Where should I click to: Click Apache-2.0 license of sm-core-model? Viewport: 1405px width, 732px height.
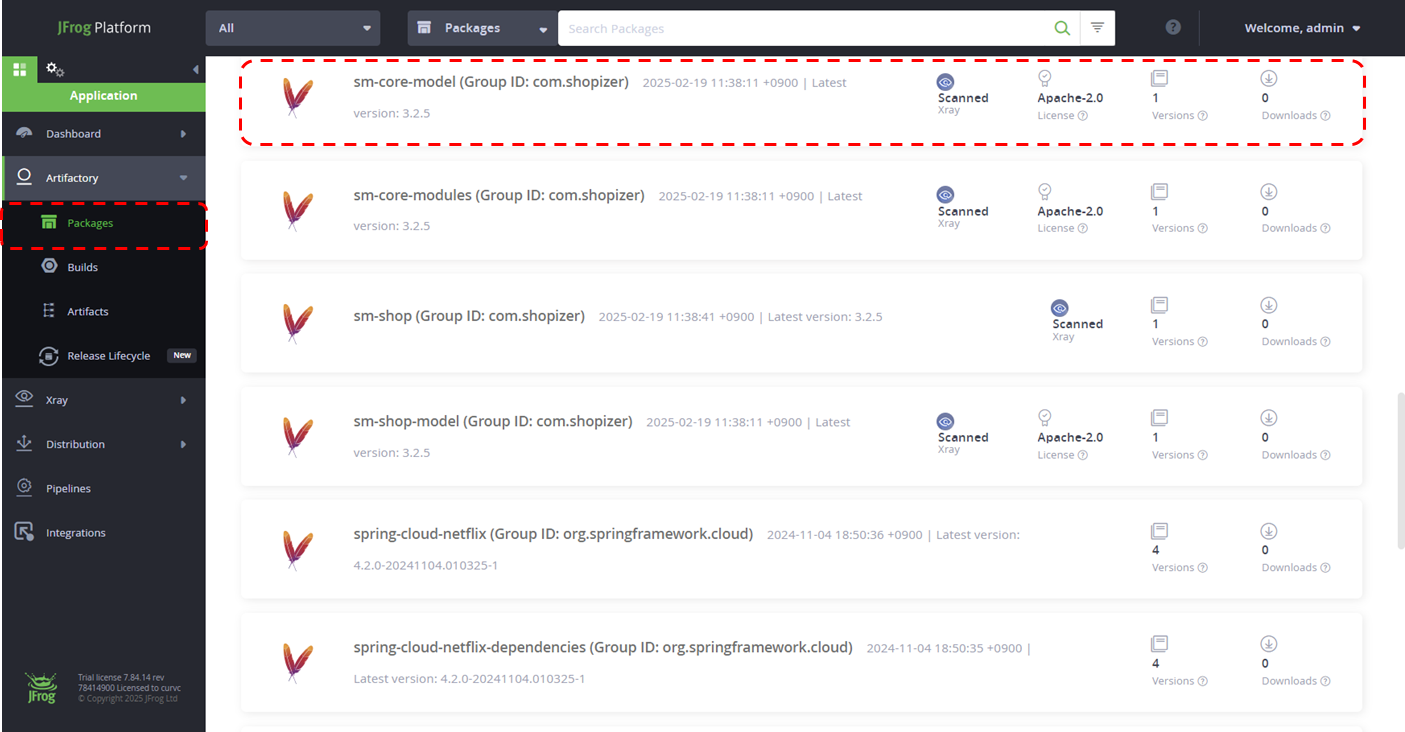pos(1070,98)
